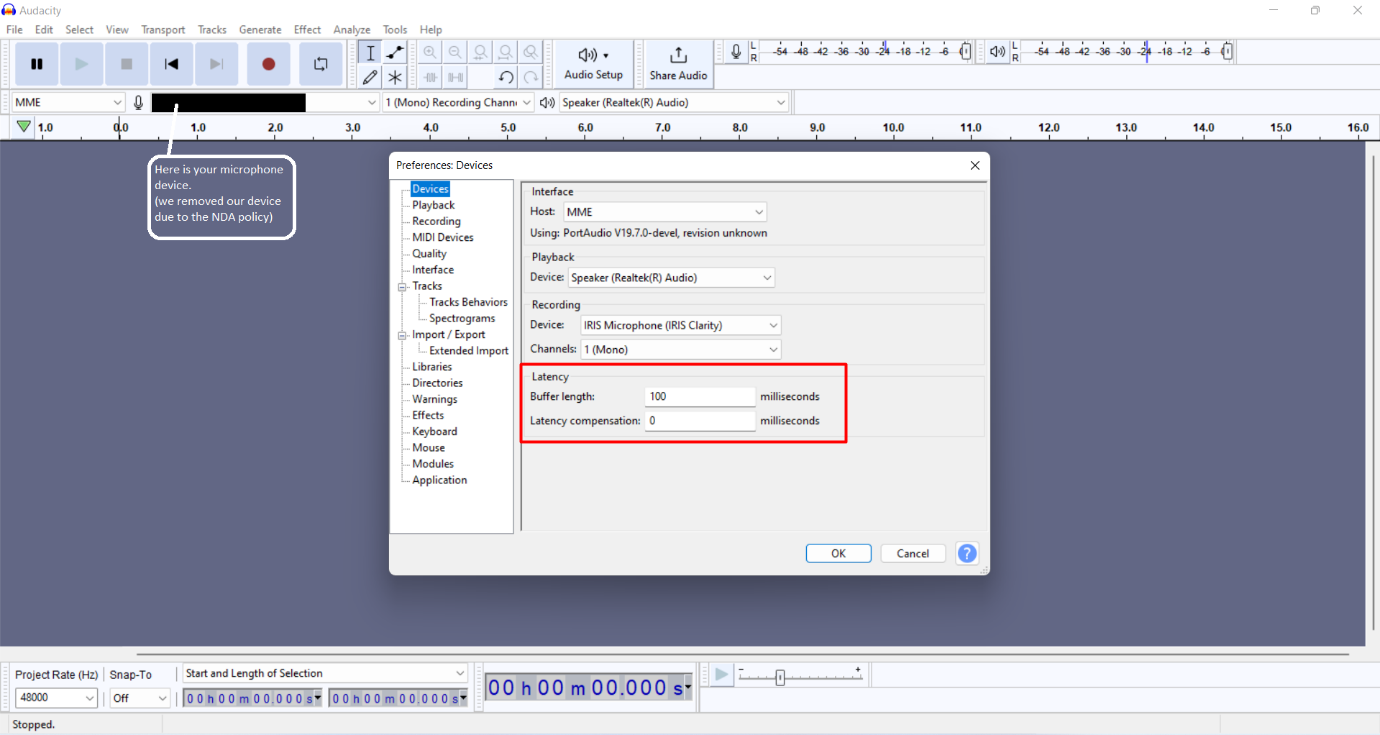Click Skip to Start button

click(172, 64)
